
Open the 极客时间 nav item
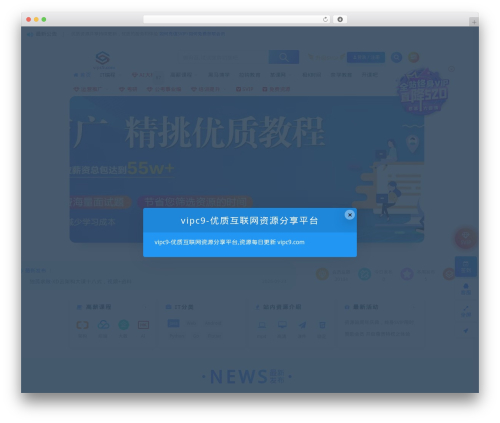click(x=312, y=75)
